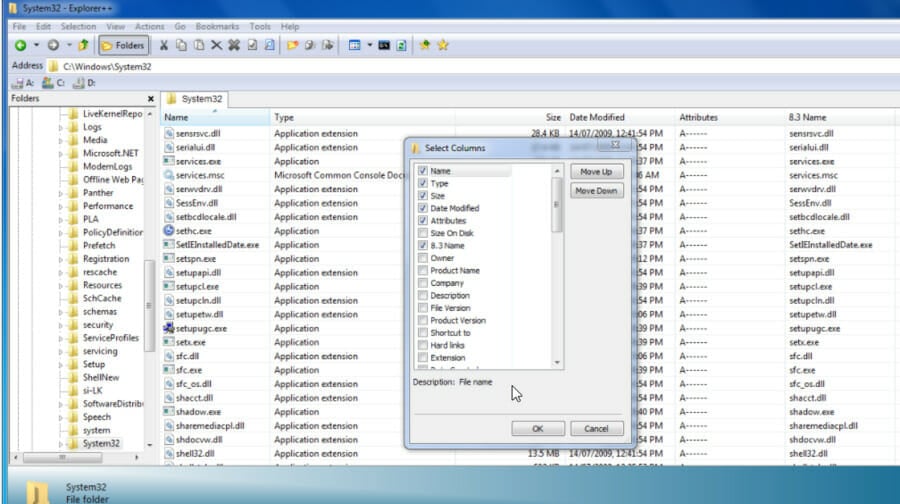Open the Bookmarks menu

coord(217,26)
